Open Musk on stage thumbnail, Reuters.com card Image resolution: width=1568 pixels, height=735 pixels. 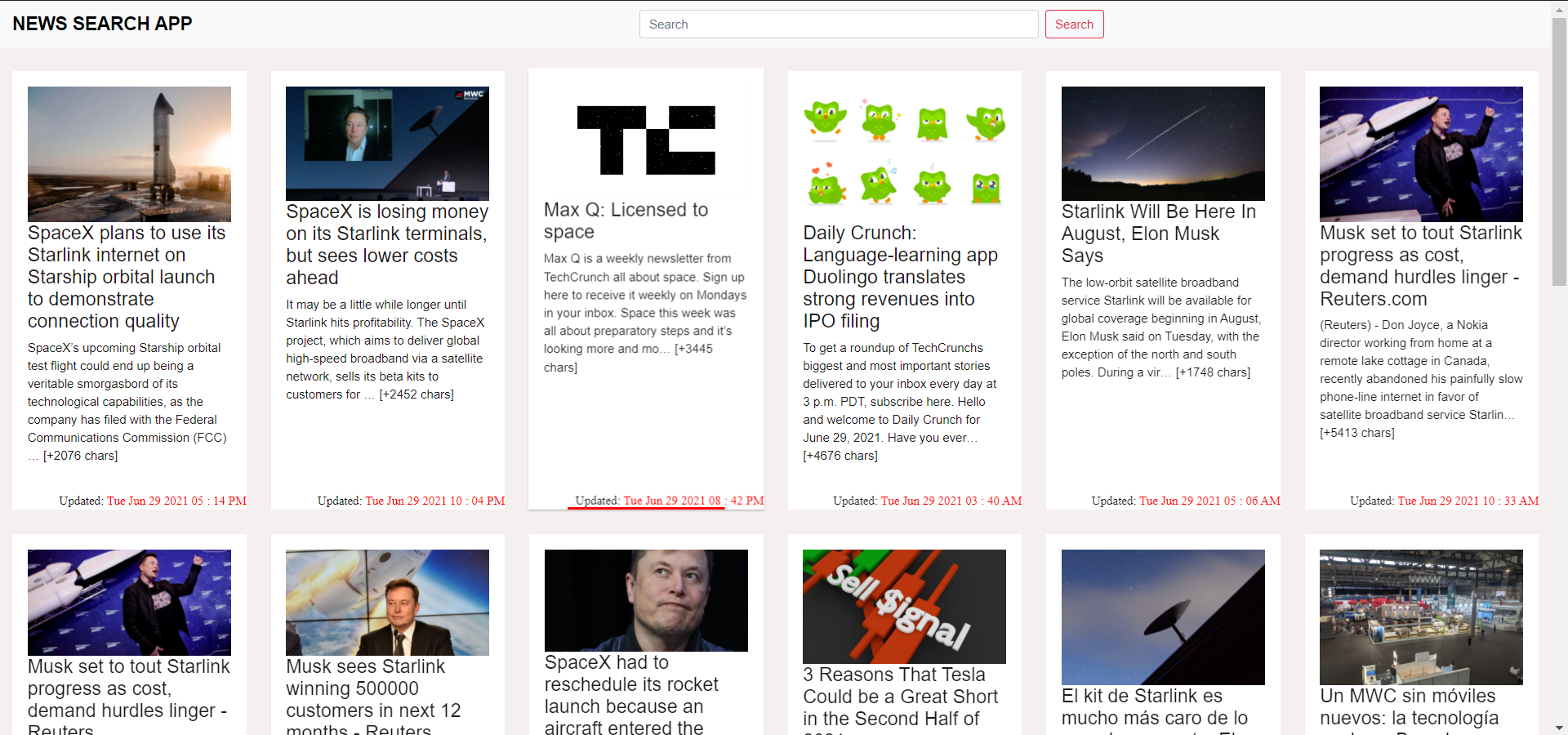tap(1421, 154)
